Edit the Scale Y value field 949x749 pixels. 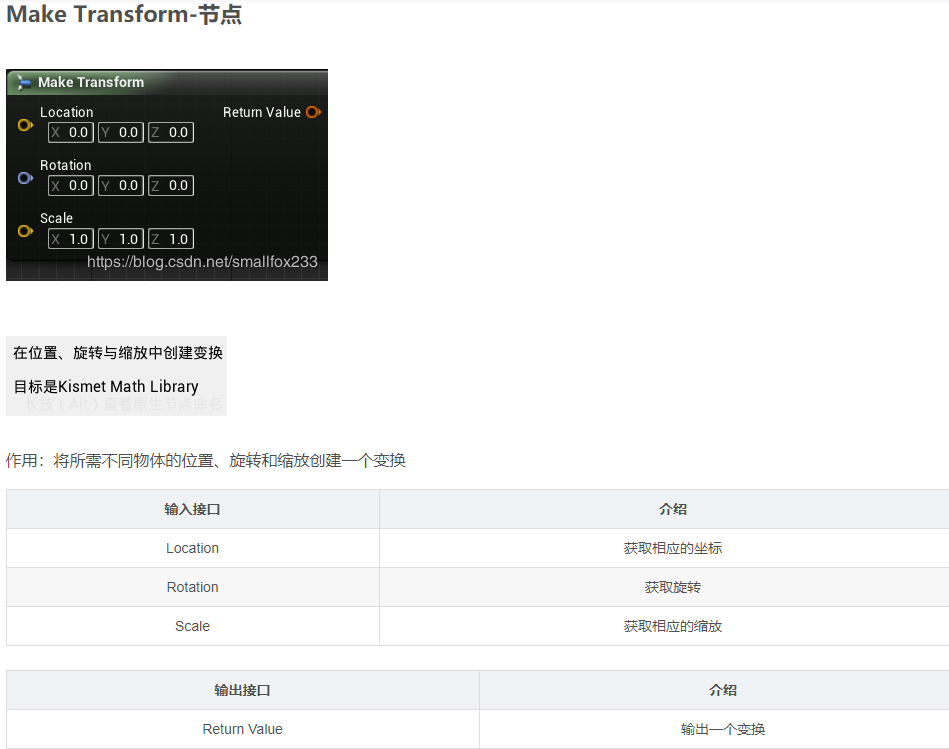[x=121, y=239]
